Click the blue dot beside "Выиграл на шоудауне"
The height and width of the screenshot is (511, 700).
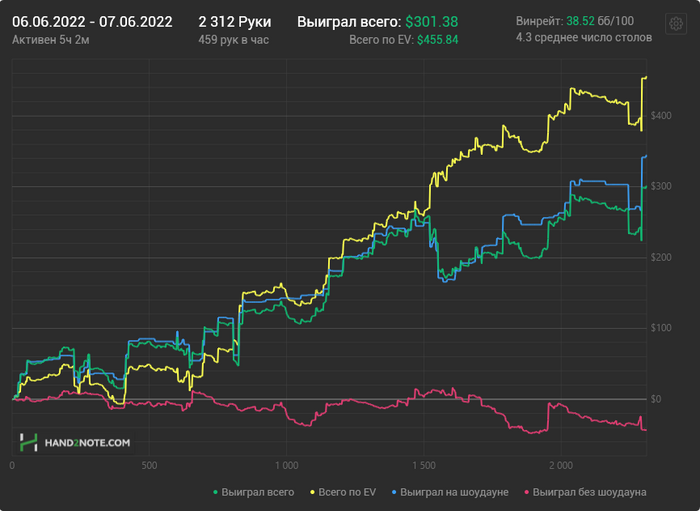[x=394, y=493]
